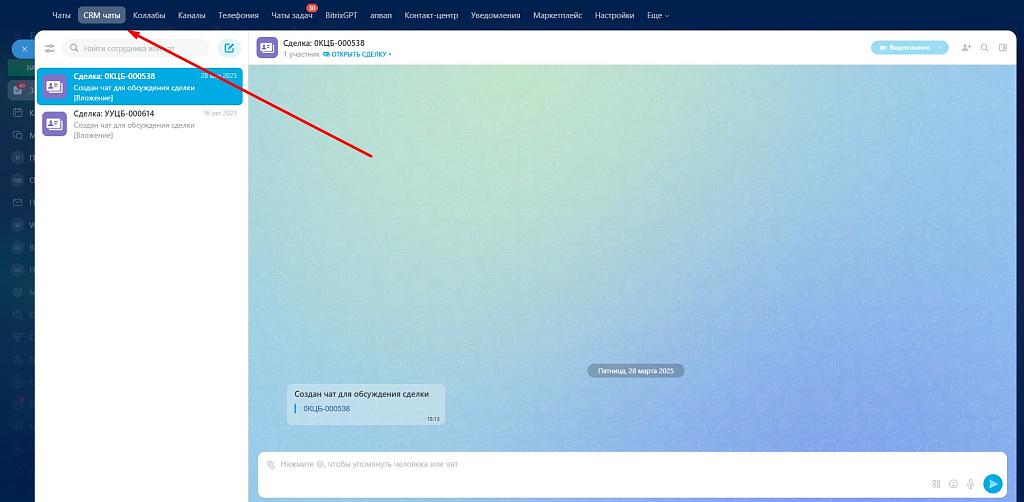Expand the Видеозвонок dropdown arrow

pyautogui.click(x=941, y=47)
